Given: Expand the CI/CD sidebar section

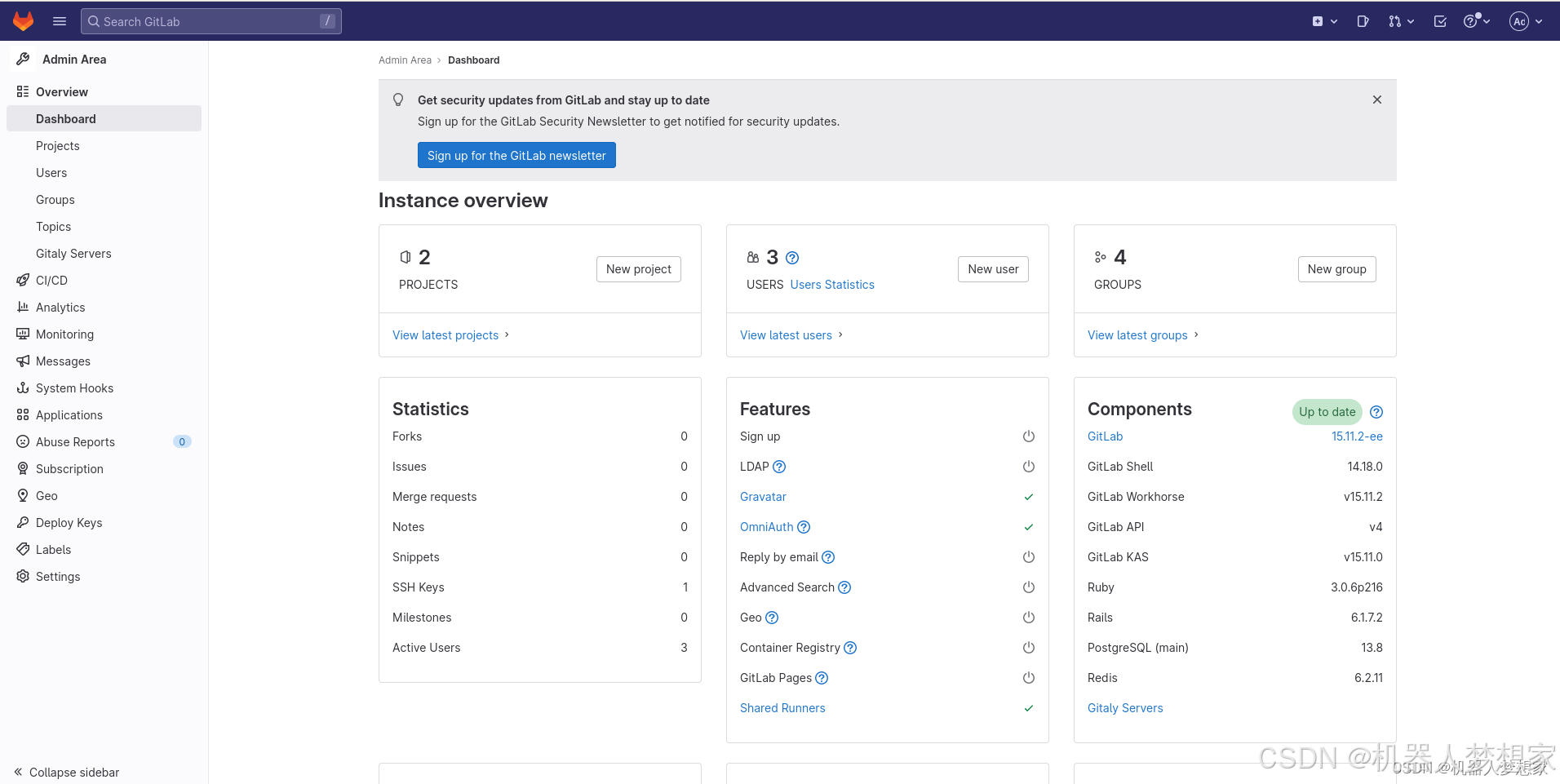Looking at the screenshot, I should click(x=104, y=281).
